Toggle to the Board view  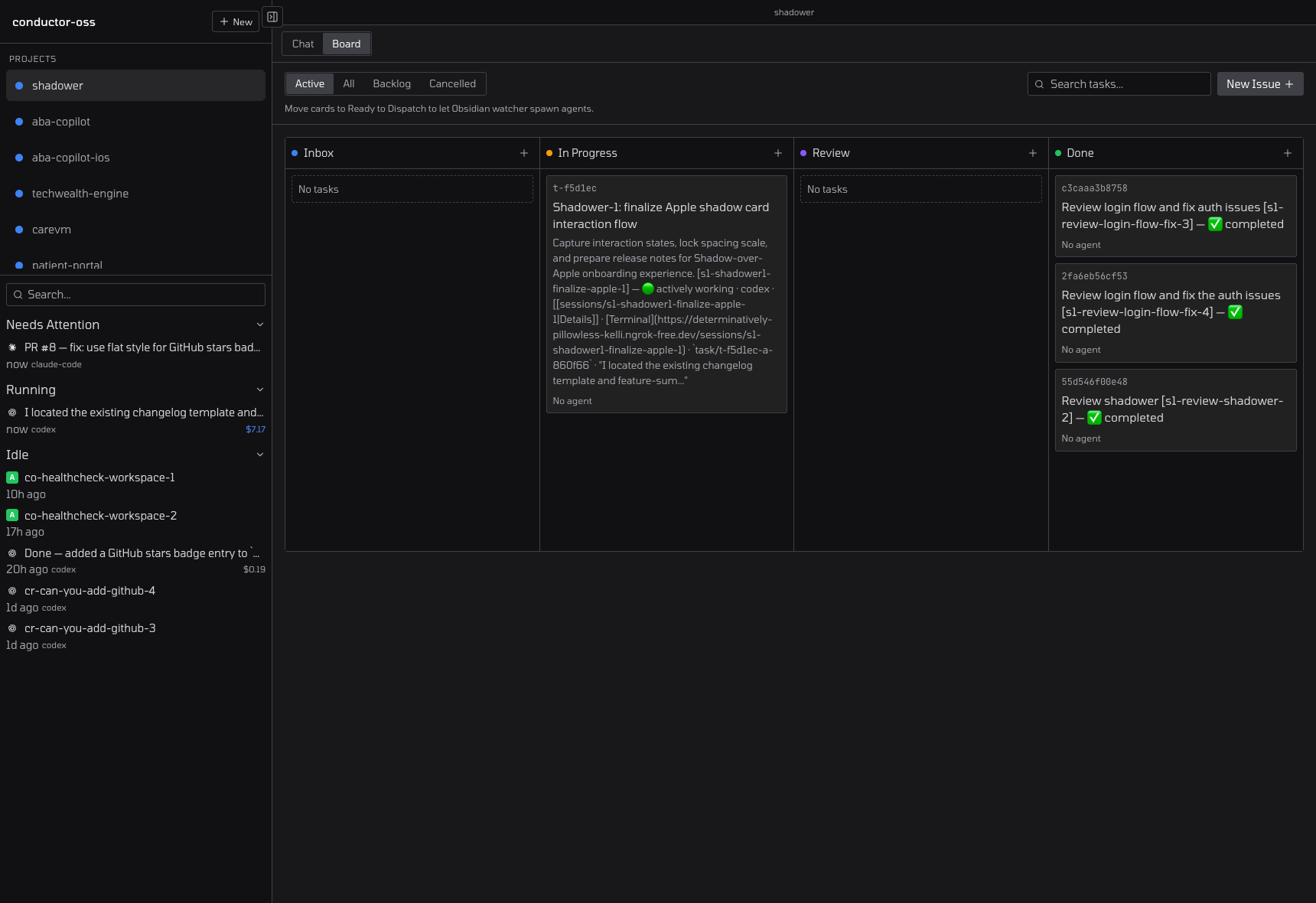(346, 44)
